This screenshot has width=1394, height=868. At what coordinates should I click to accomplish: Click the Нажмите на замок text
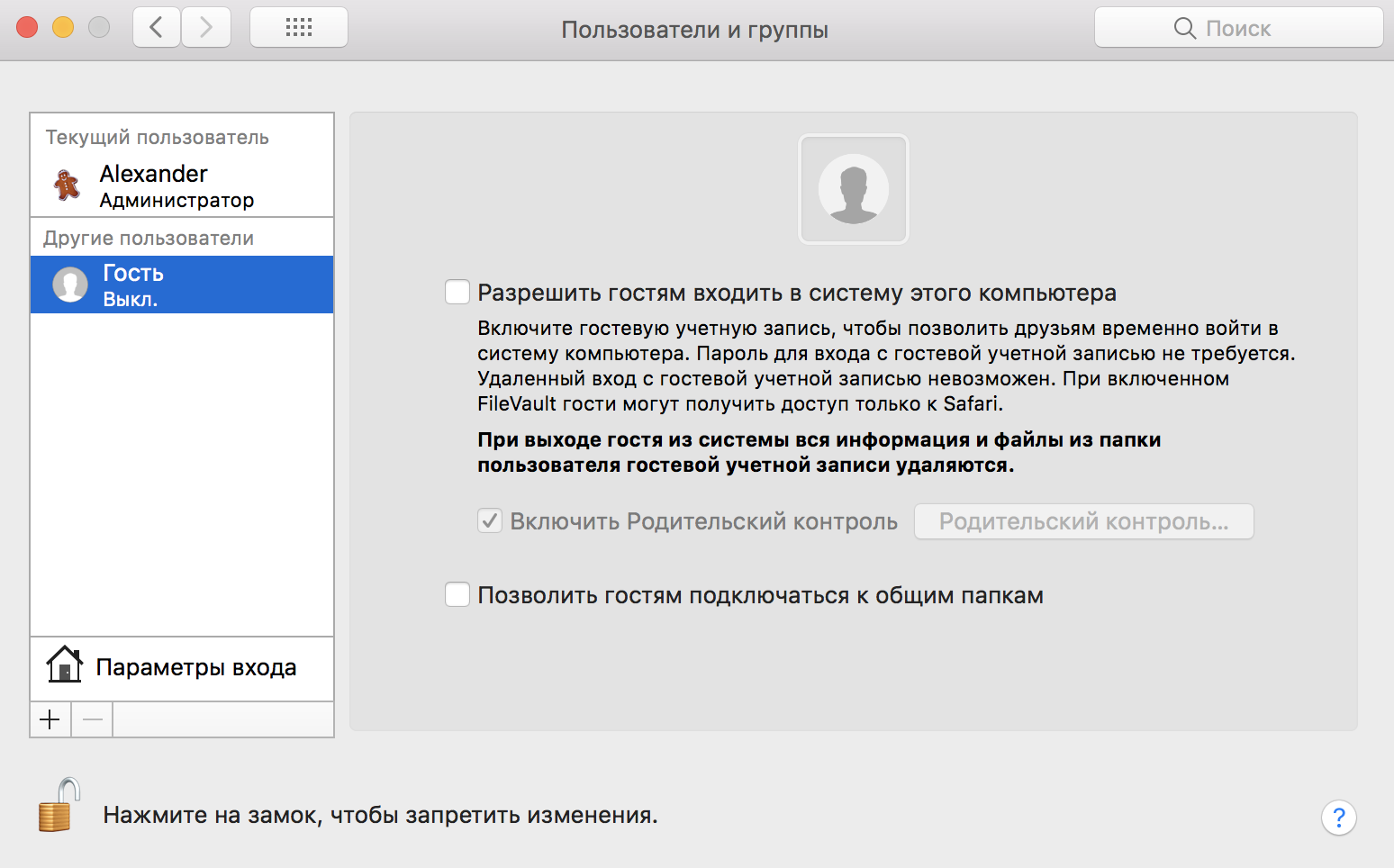click(380, 815)
